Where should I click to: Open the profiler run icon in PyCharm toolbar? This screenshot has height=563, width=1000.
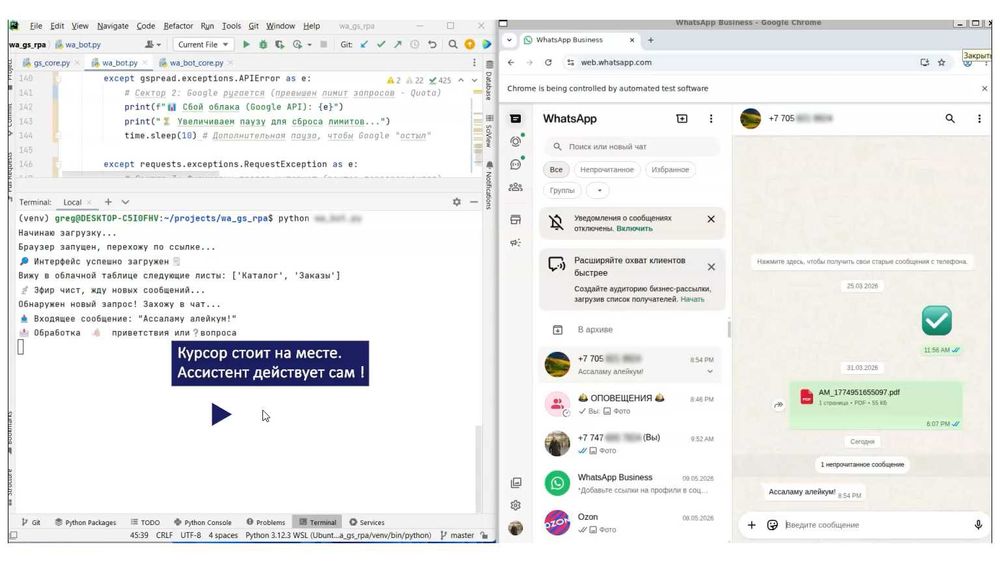pyautogui.click(x=297, y=45)
